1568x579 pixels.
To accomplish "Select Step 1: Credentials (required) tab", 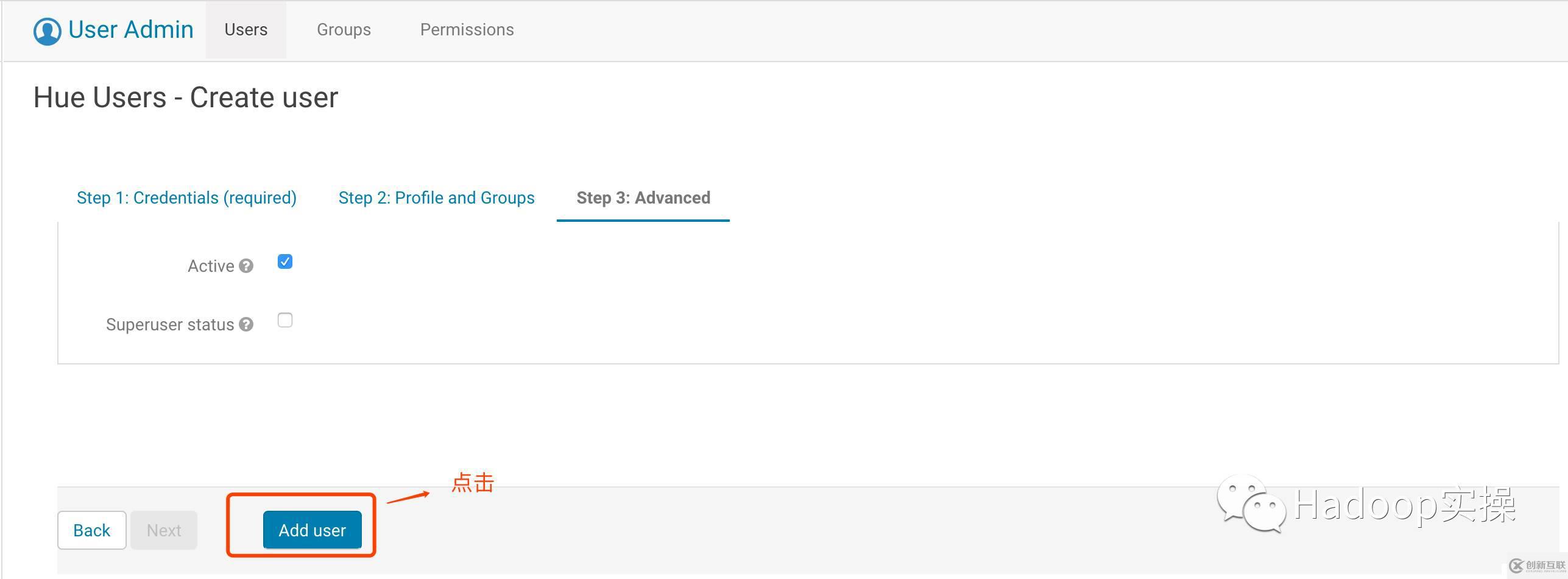I will (186, 198).
